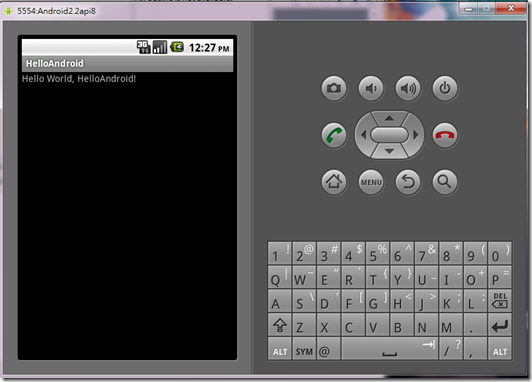This screenshot has width=532, height=382.
Task: Click the 3G network status icon
Action: tap(144, 47)
